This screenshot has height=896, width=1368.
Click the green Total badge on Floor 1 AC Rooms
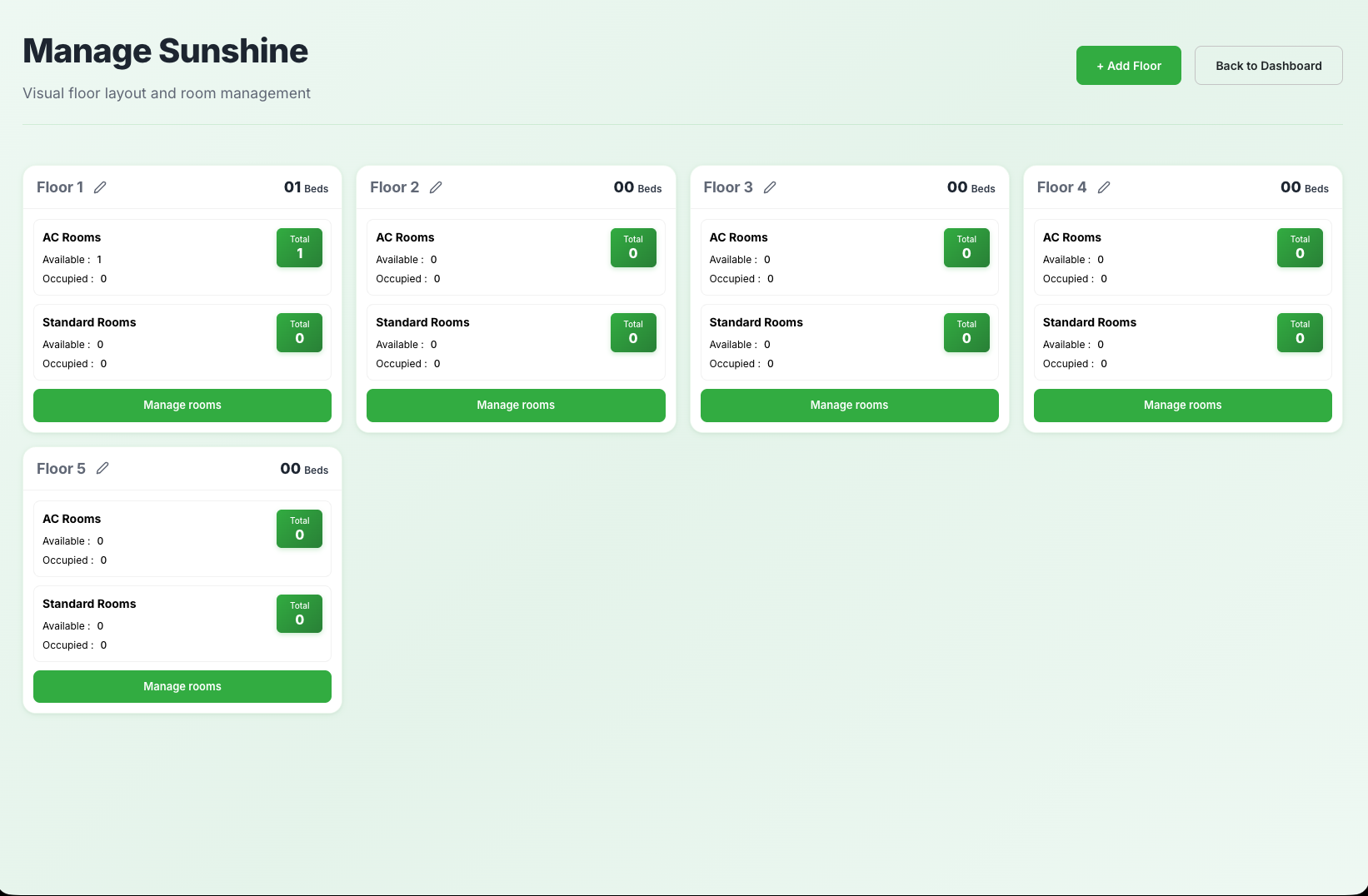(x=299, y=247)
